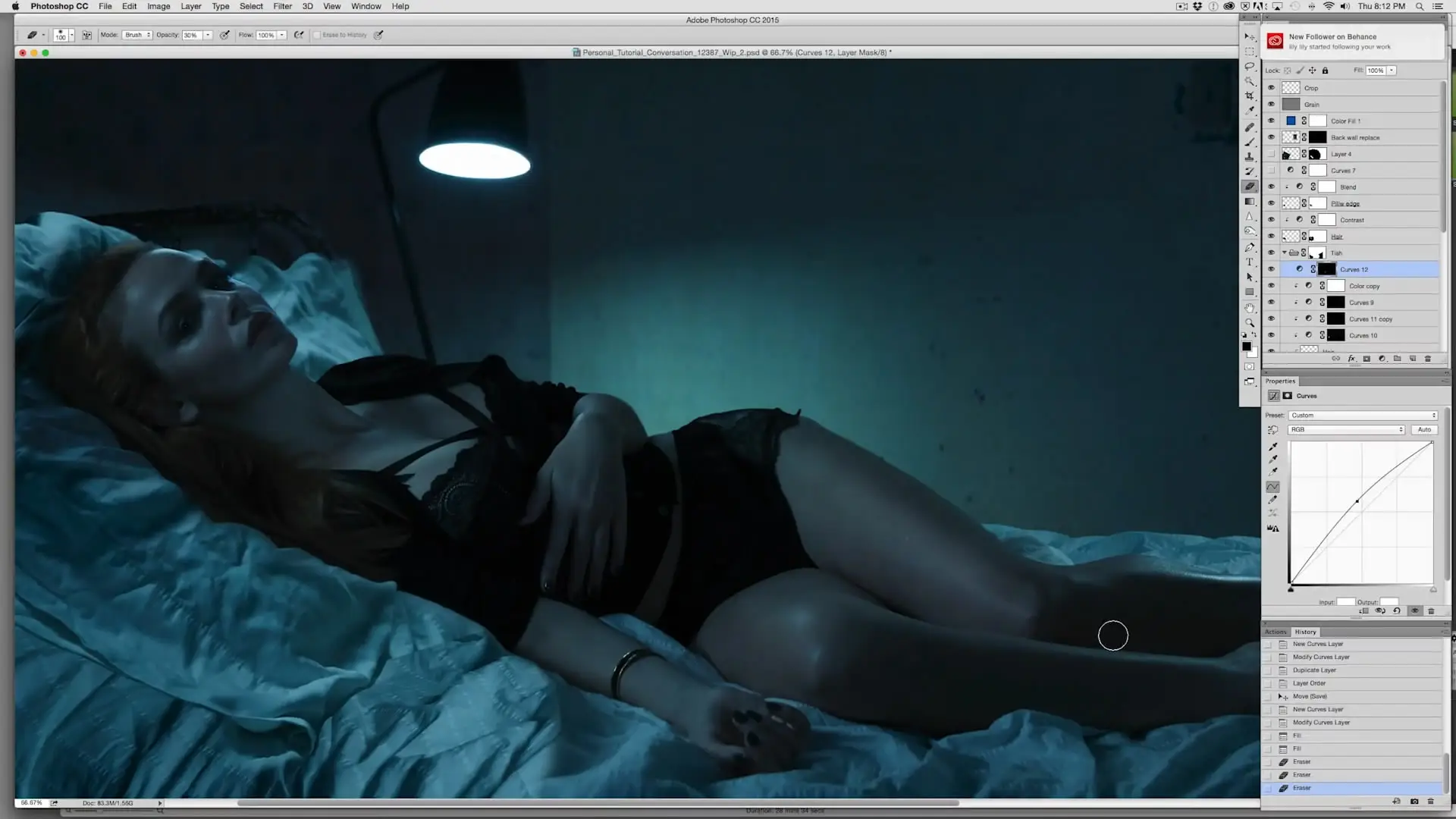Select the Rectangular Marquee tool
The image size is (1456, 819).
coord(1249,52)
